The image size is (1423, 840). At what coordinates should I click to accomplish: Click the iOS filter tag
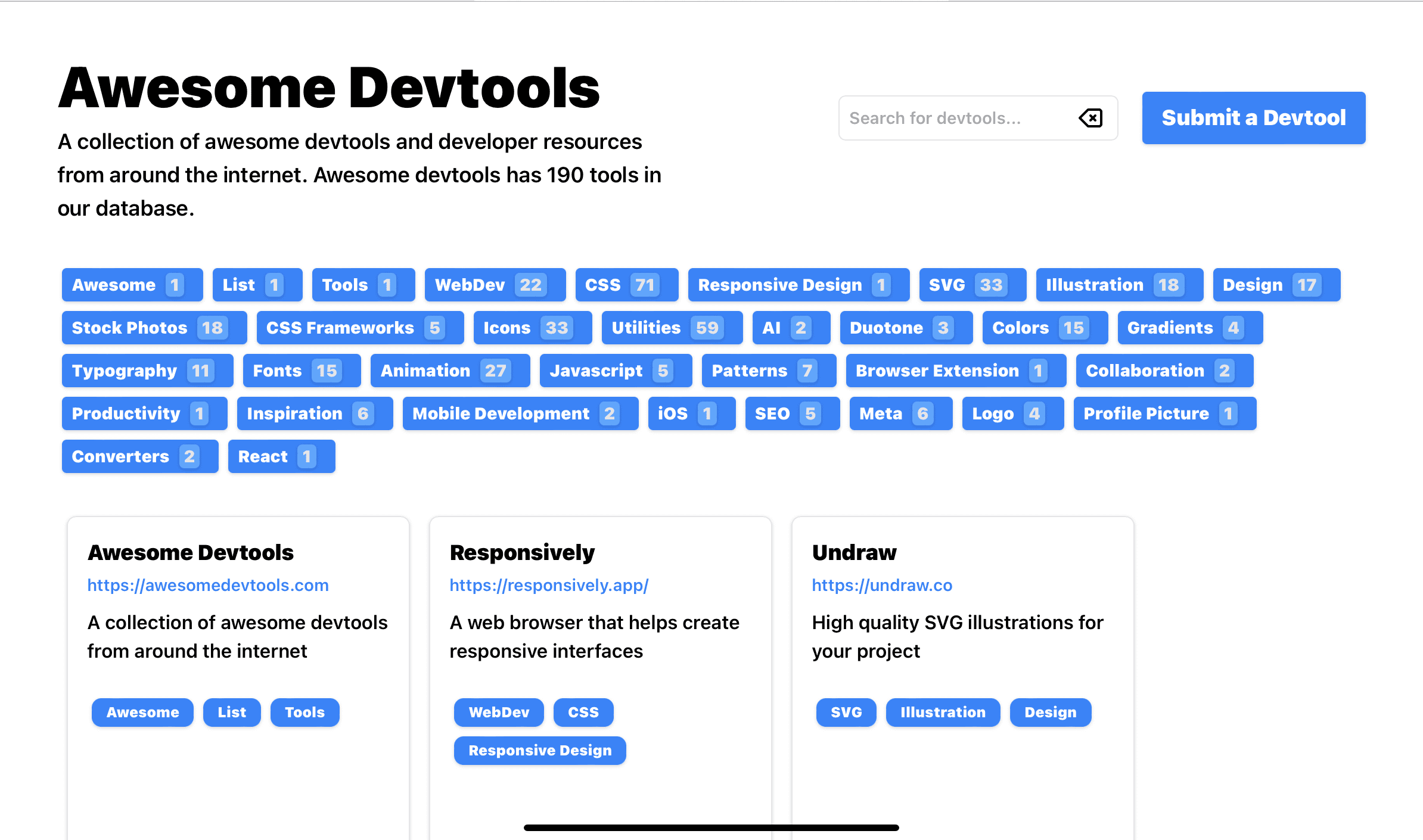(692, 413)
